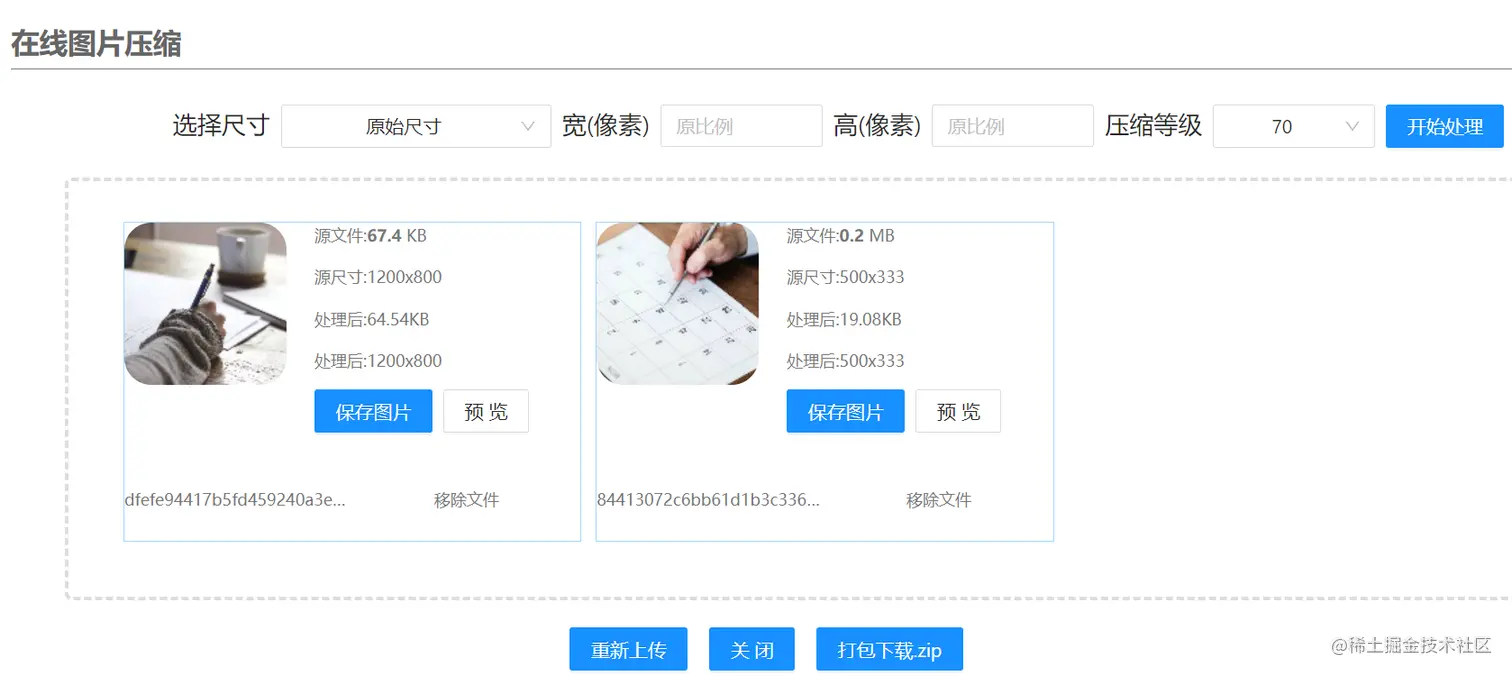This screenshot has width=1512, height=676.
Task: Select the calendar with pen thumbnail
Action: [x=678, y=303]
